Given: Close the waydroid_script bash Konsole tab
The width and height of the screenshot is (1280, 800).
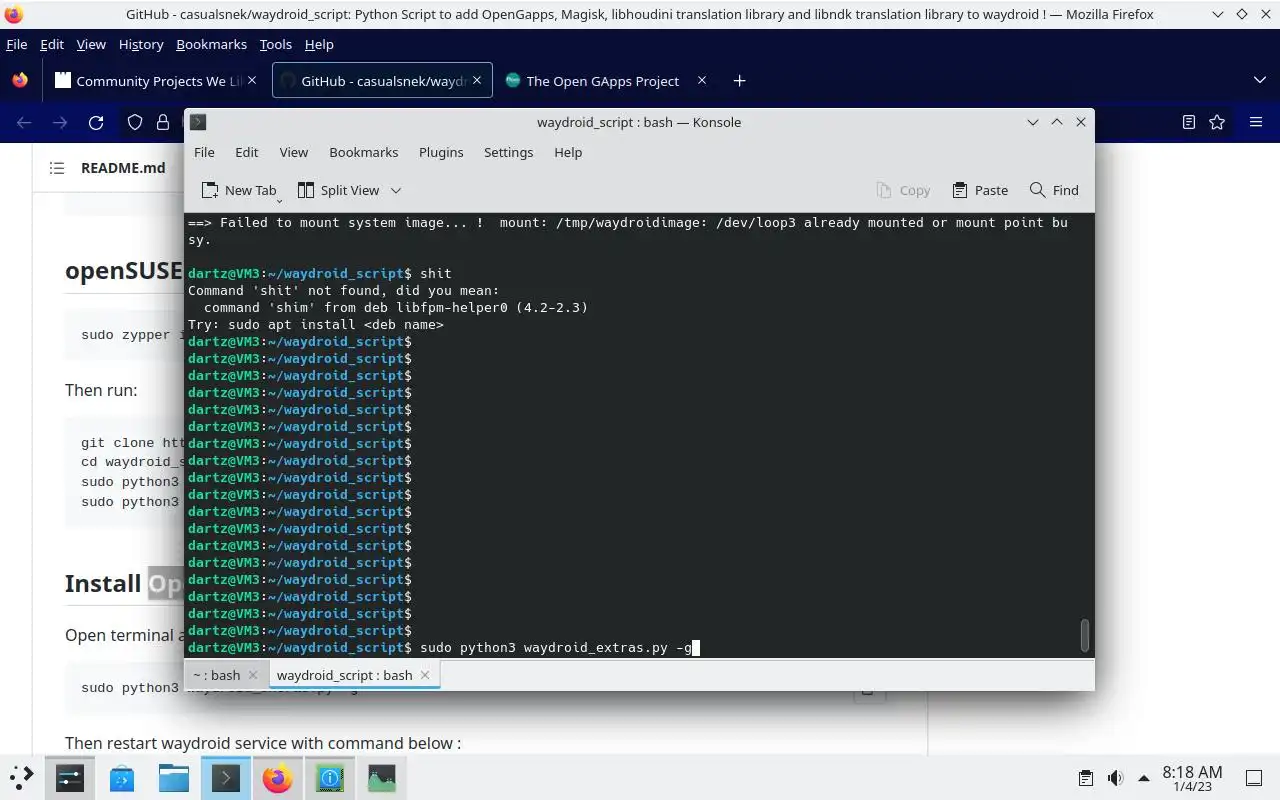Looking at the screenshot, I should (425, 675).
